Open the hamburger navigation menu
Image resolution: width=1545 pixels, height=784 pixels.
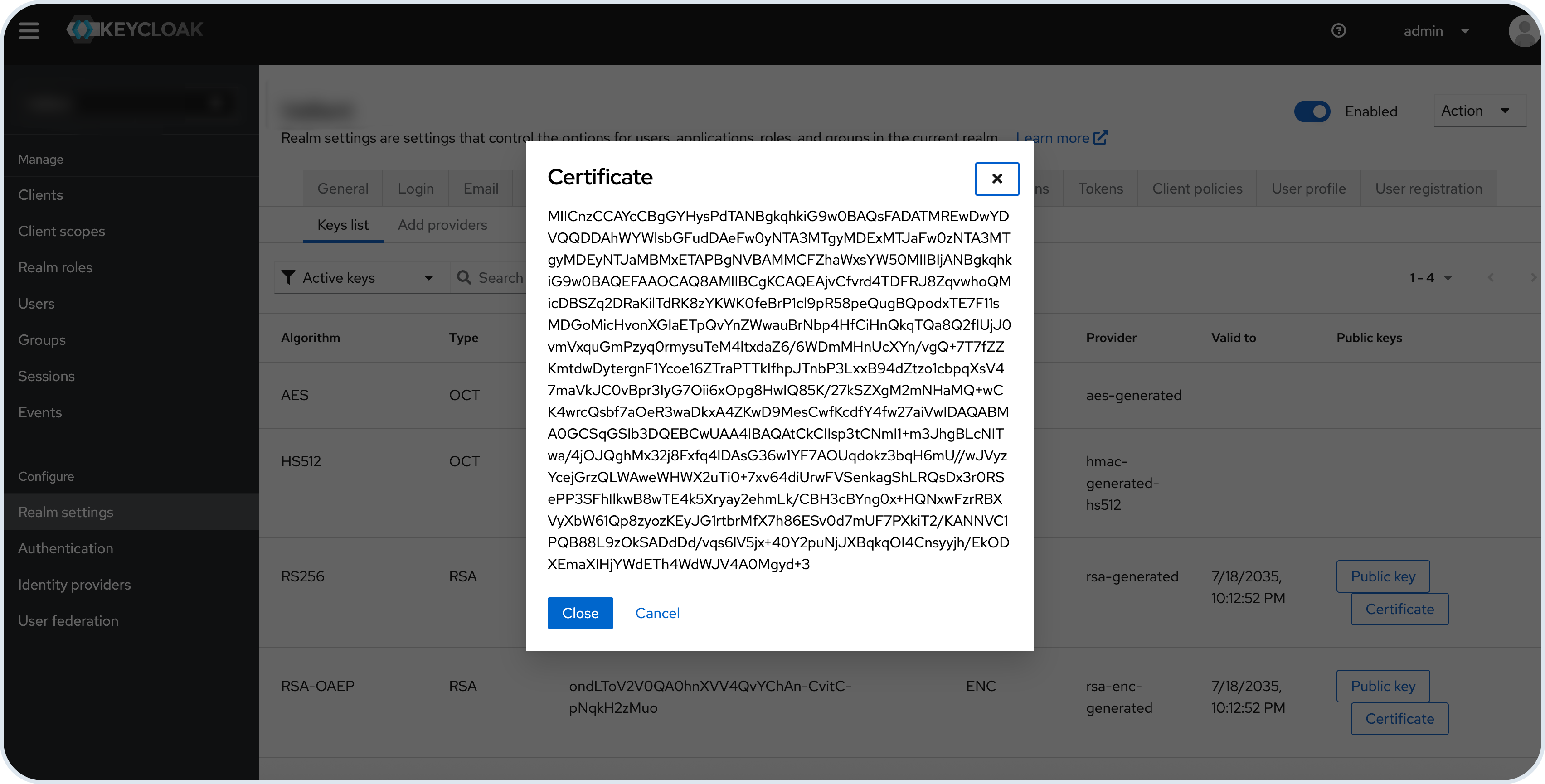29,30
